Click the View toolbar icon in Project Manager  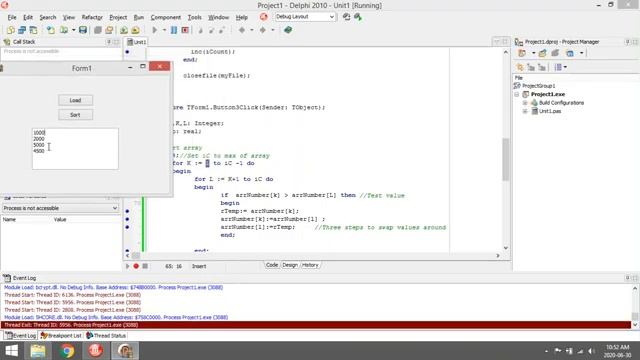[x=570, y=53]
